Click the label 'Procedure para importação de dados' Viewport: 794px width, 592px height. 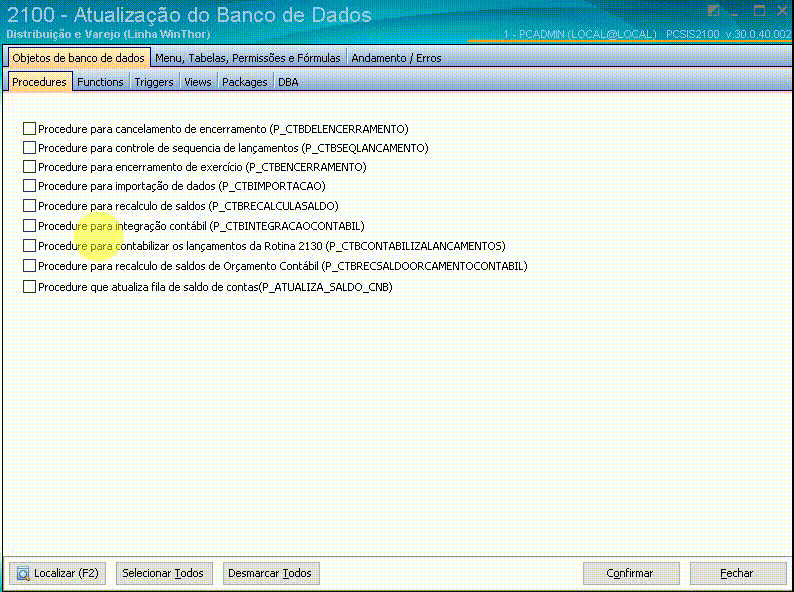pos(127,186)
